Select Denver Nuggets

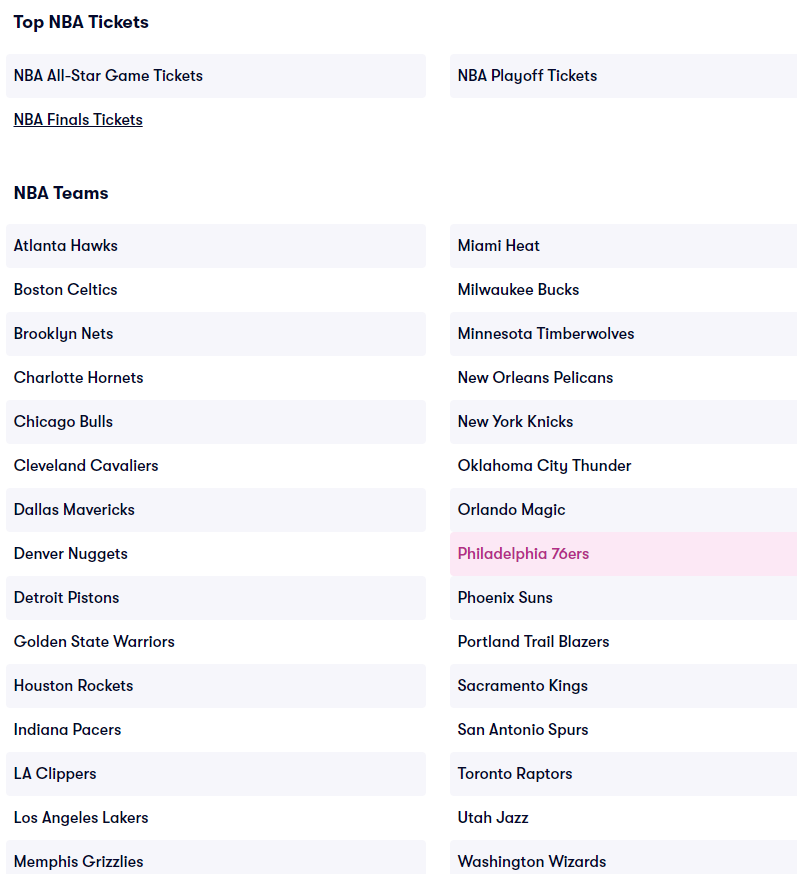click(216, 554)
